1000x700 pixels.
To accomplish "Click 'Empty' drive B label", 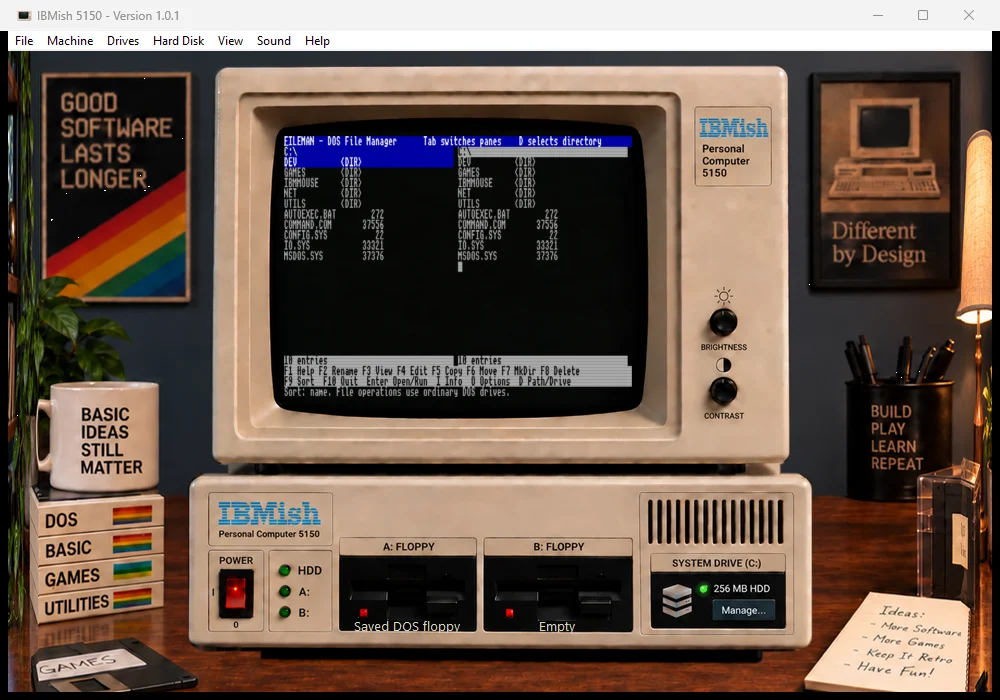I will (x=557, y=626).
